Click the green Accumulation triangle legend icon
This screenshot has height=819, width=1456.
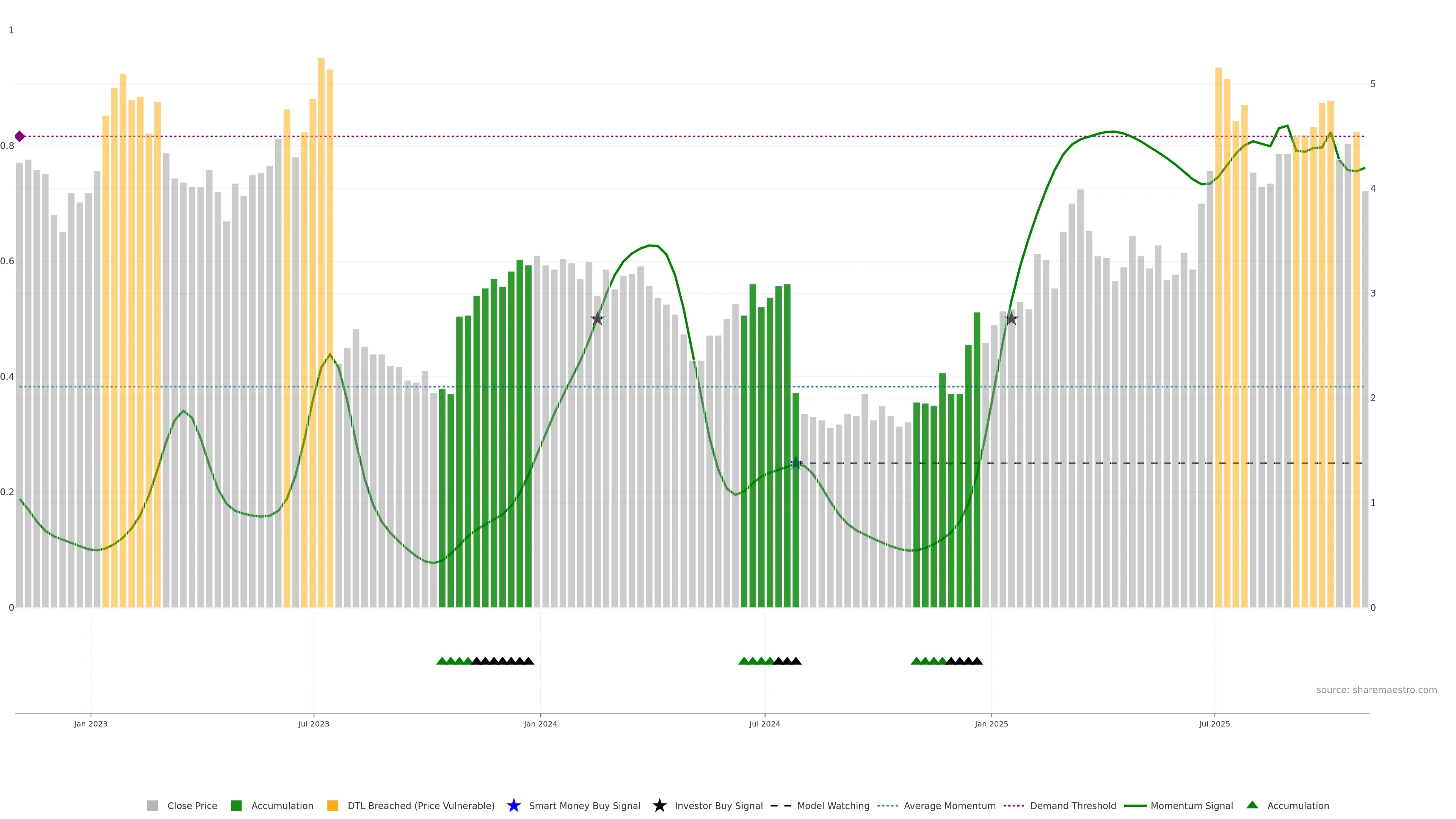[x=1252, y=805]
